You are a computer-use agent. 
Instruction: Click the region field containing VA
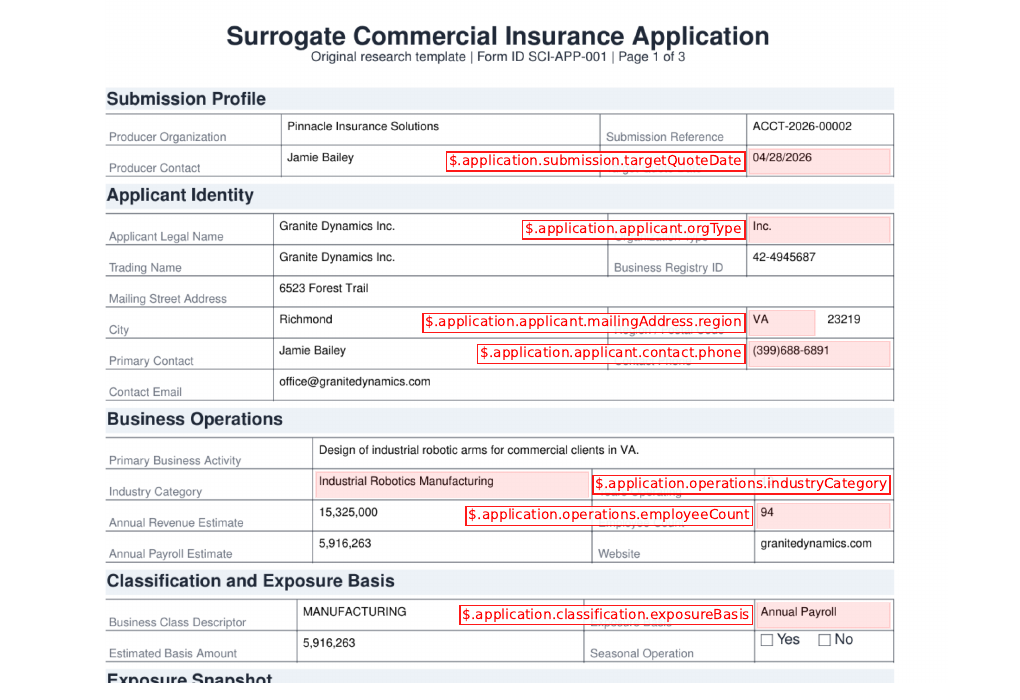[x=782, y=323]
